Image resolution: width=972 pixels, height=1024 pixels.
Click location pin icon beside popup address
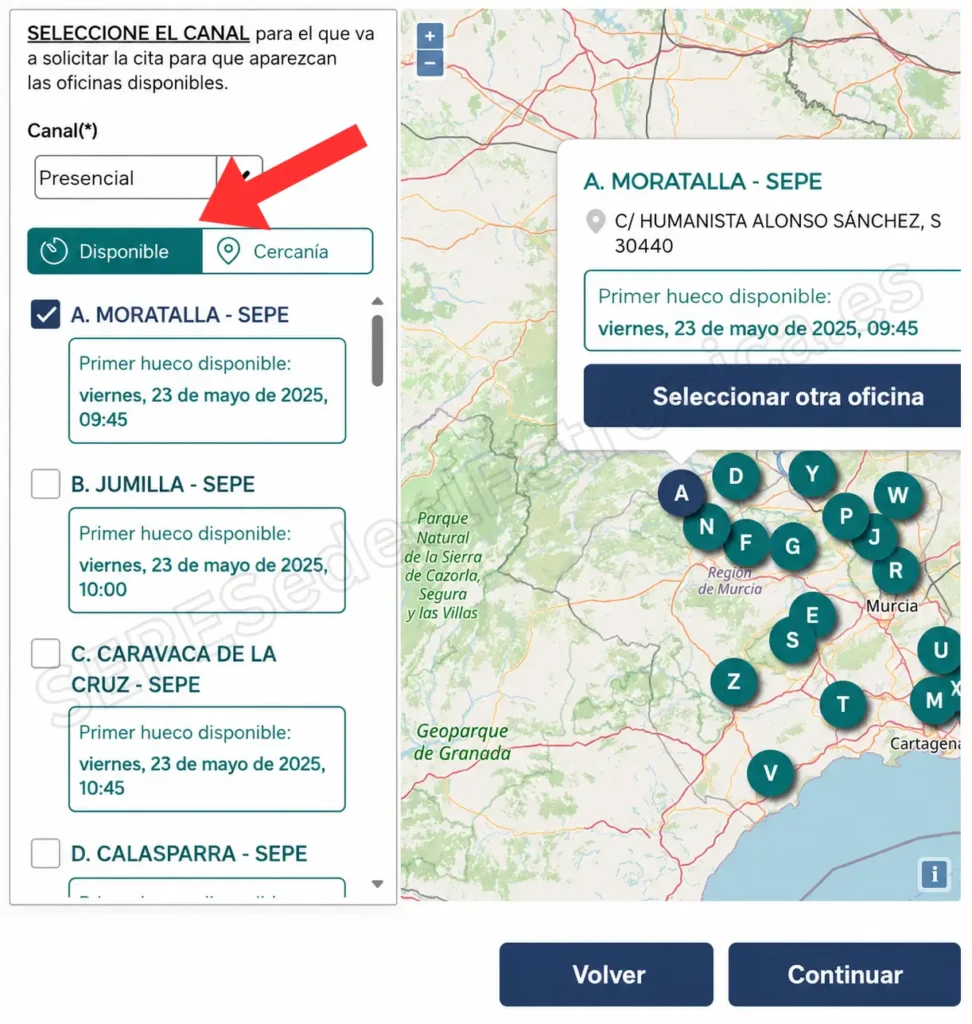[595, 221]
